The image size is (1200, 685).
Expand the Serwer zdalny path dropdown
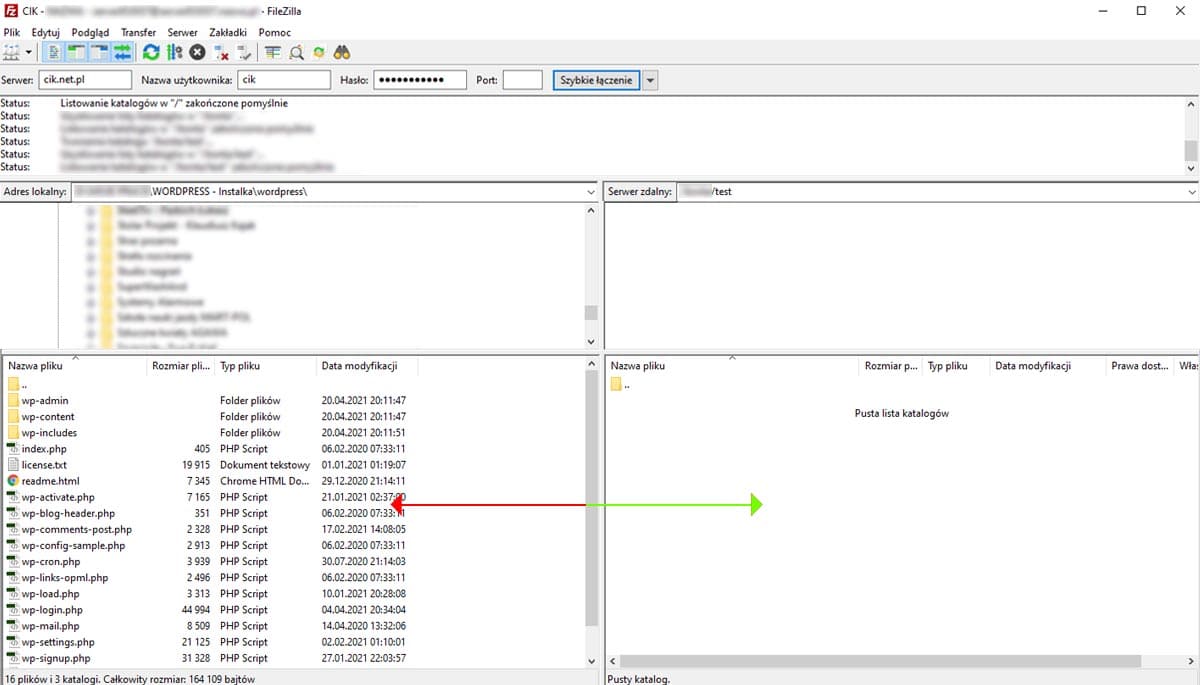point(1191,191)
